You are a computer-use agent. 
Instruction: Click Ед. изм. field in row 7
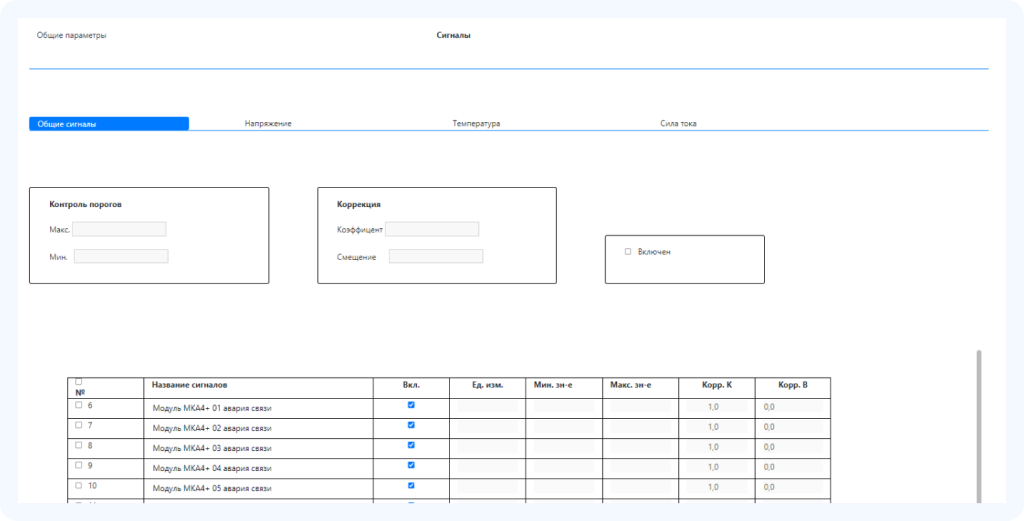tap(487, 427)
